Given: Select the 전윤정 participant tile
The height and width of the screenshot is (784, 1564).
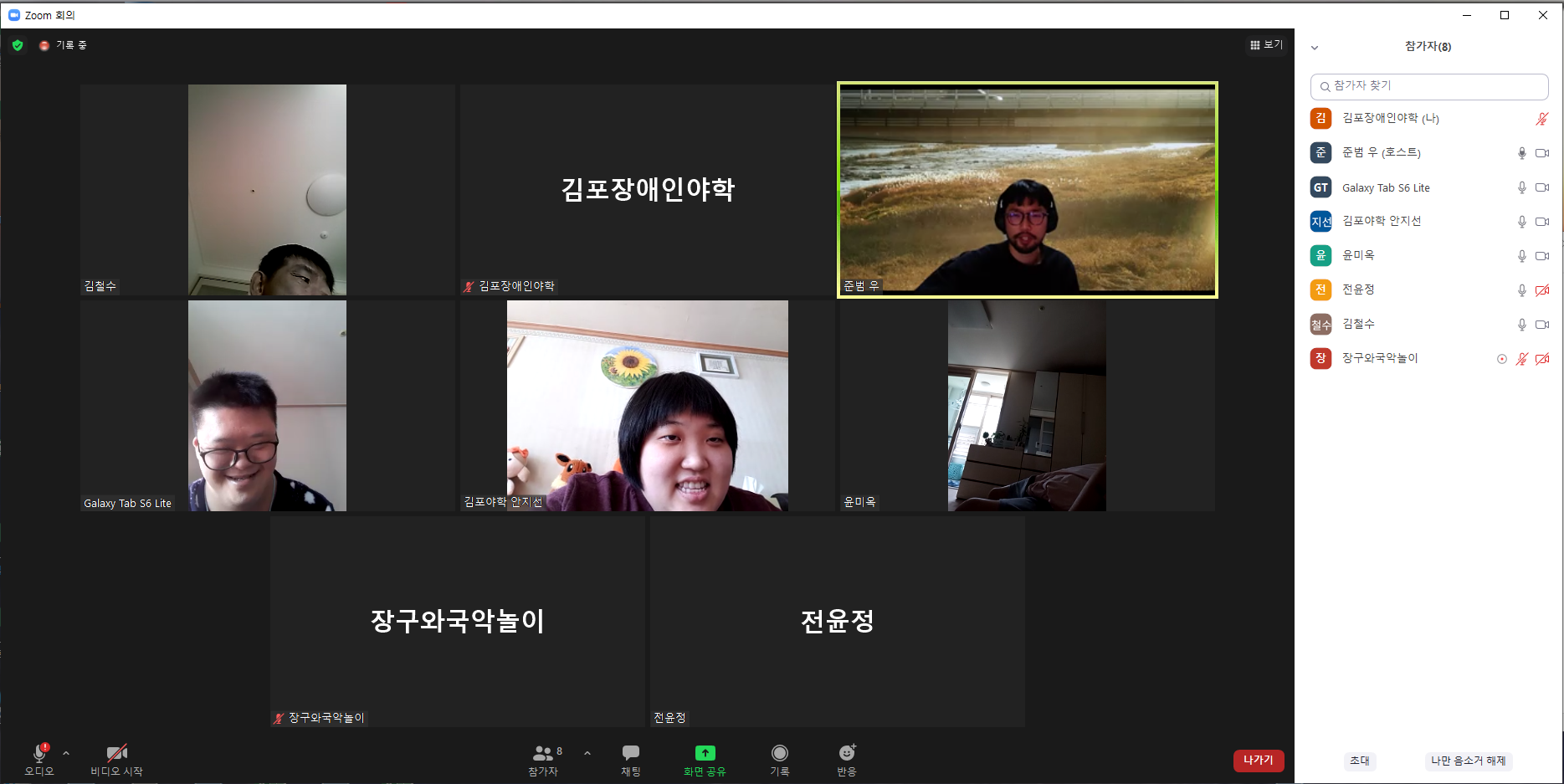Looking at the screenshot, I should click(x=838, y=622).
